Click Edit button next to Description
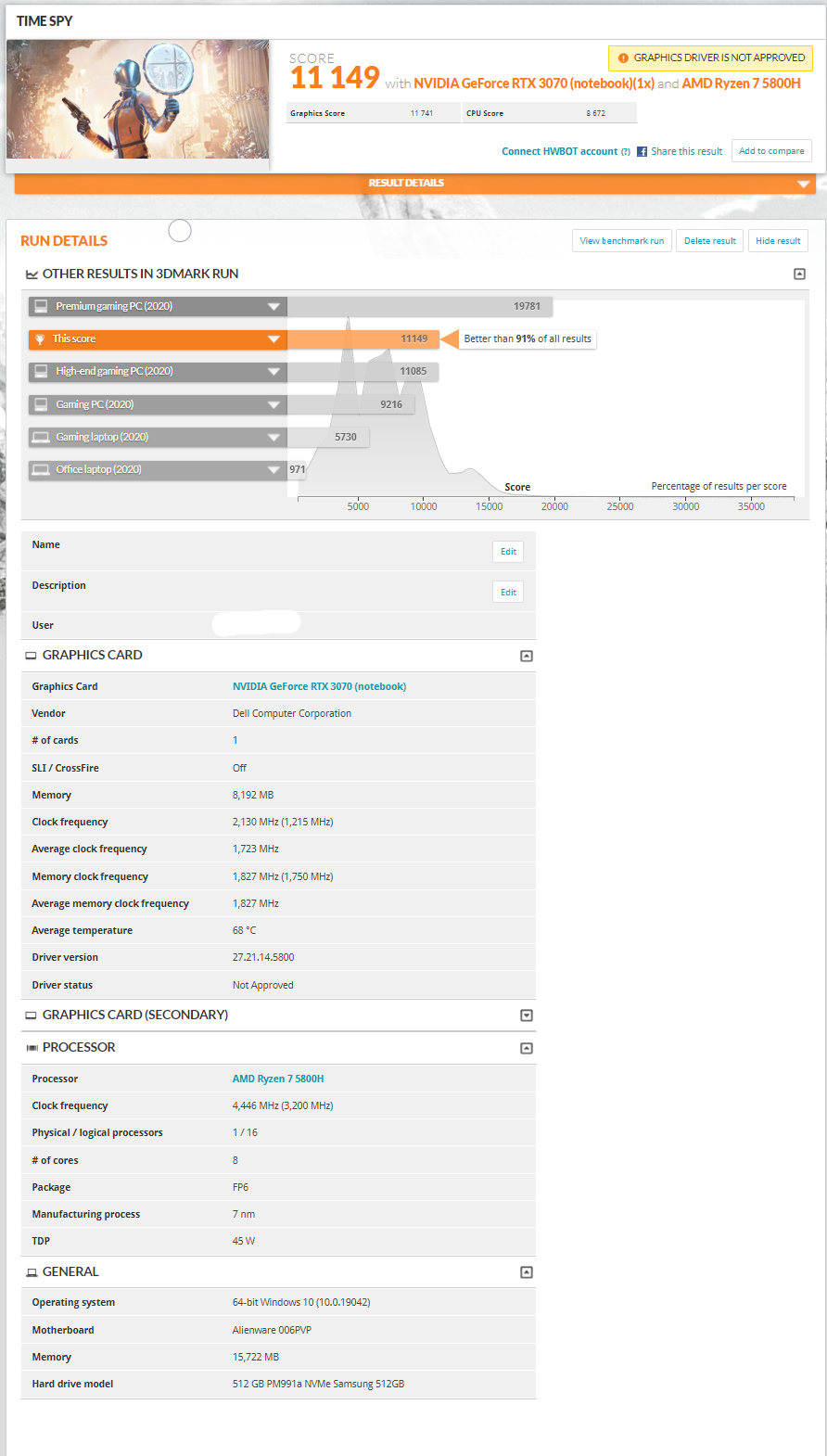This screenshot has height=1456, width=827. pyautogui.click(x=508, y=593)
